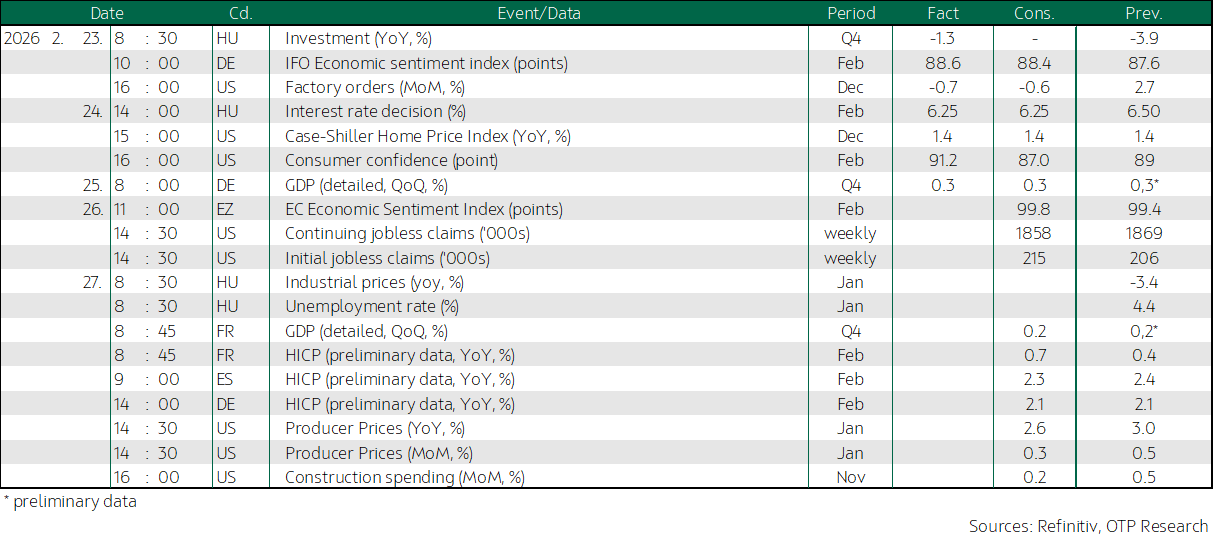Click the Cons. column header
The width and height of the screenshot is (1214, 539).
tap(1035, 13)
